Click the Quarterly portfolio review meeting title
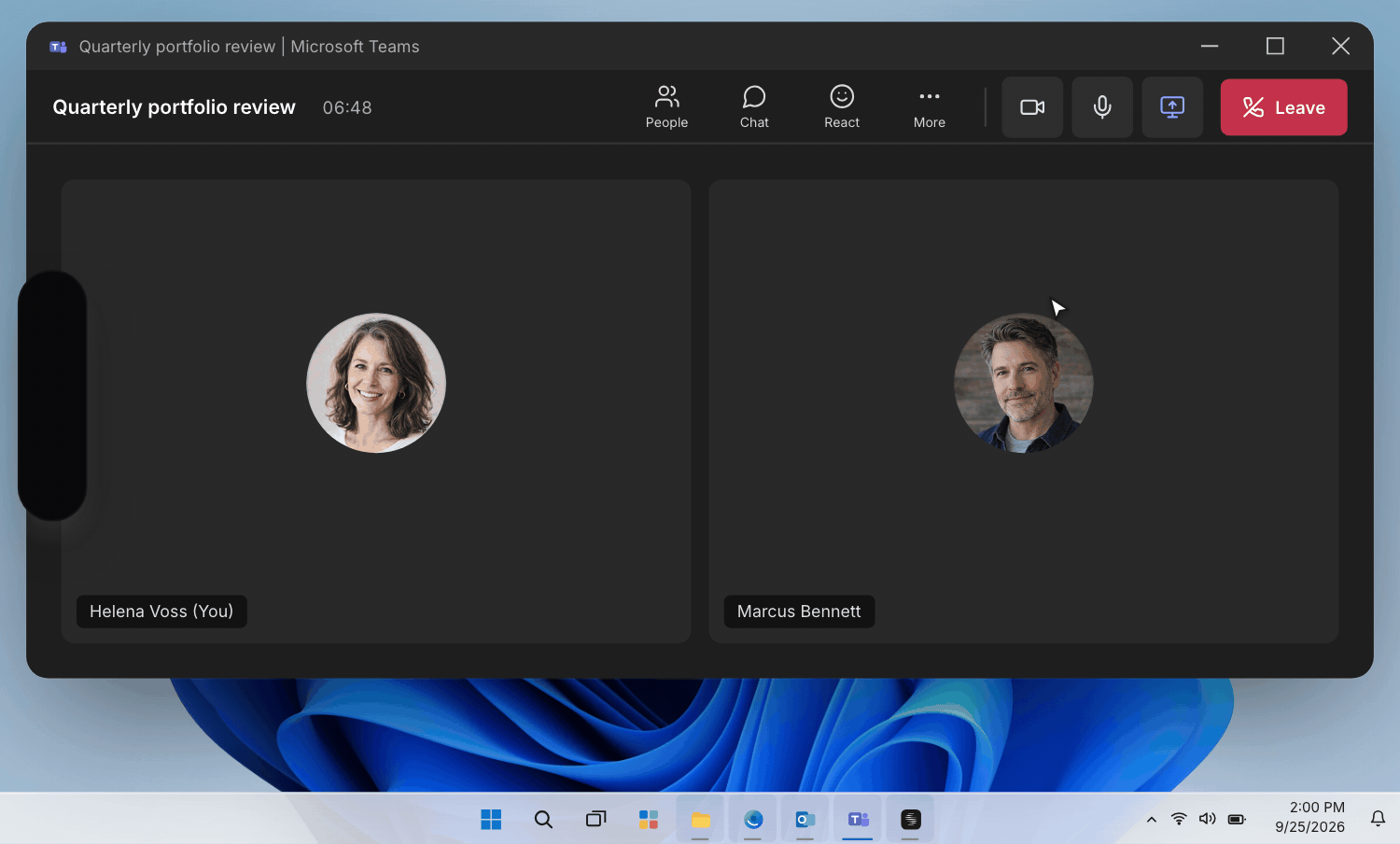Image resolution: width=1400 pixels, height=844 pixels. pos(174,107)
